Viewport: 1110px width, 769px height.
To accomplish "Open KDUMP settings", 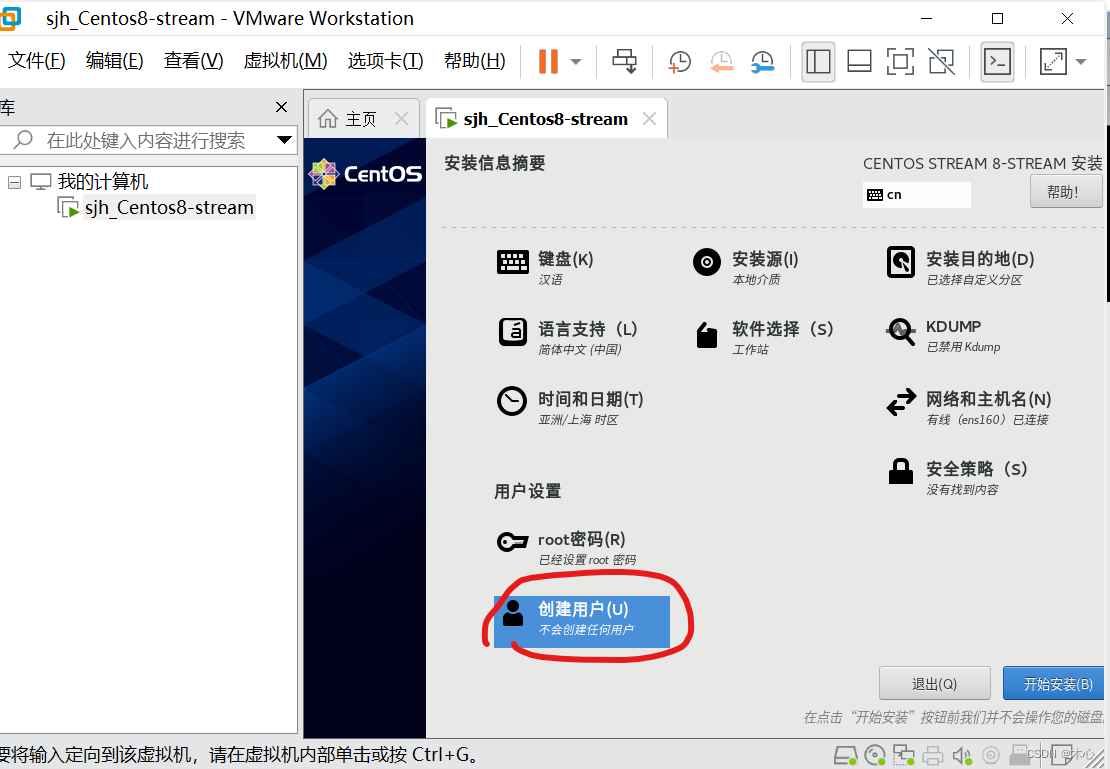I will (943, 335).
